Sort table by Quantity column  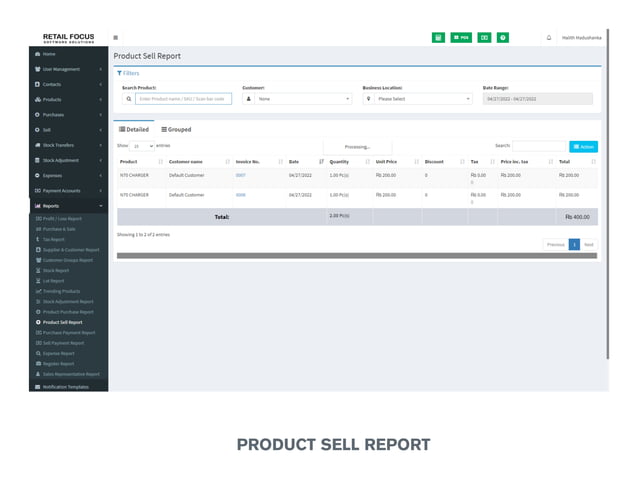pos(350,162)
